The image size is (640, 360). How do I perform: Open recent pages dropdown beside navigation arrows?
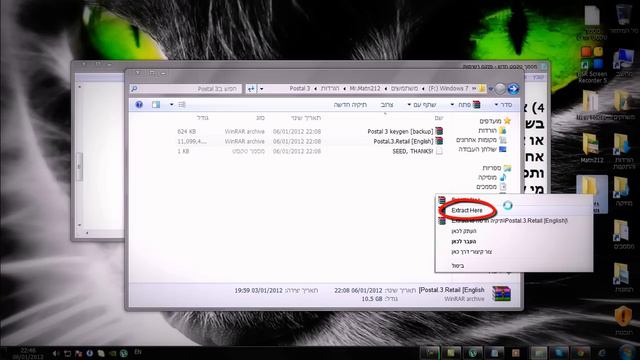(491, 89)
